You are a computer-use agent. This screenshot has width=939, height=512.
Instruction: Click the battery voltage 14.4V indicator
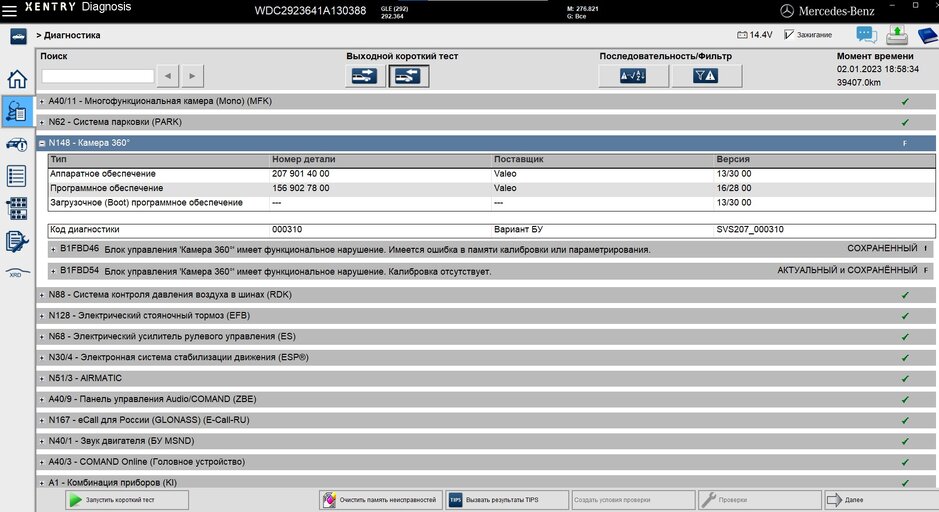[755, 35]
